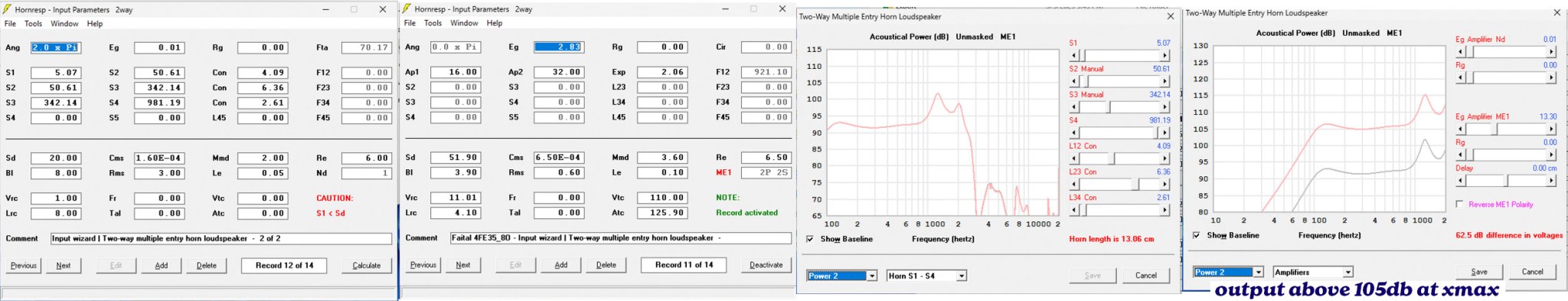The width and height of the screenshot is (1568, 301).
Task: Click Ang field showing 2.0 x Pi
Action: 55,47
